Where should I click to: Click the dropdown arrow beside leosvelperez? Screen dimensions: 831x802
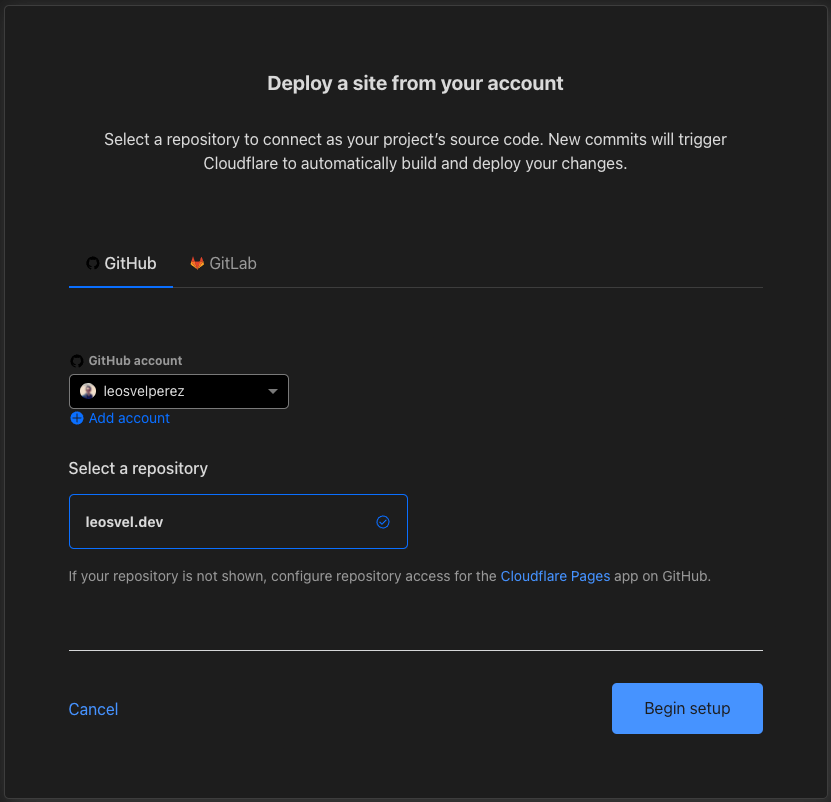pos(272,391)
